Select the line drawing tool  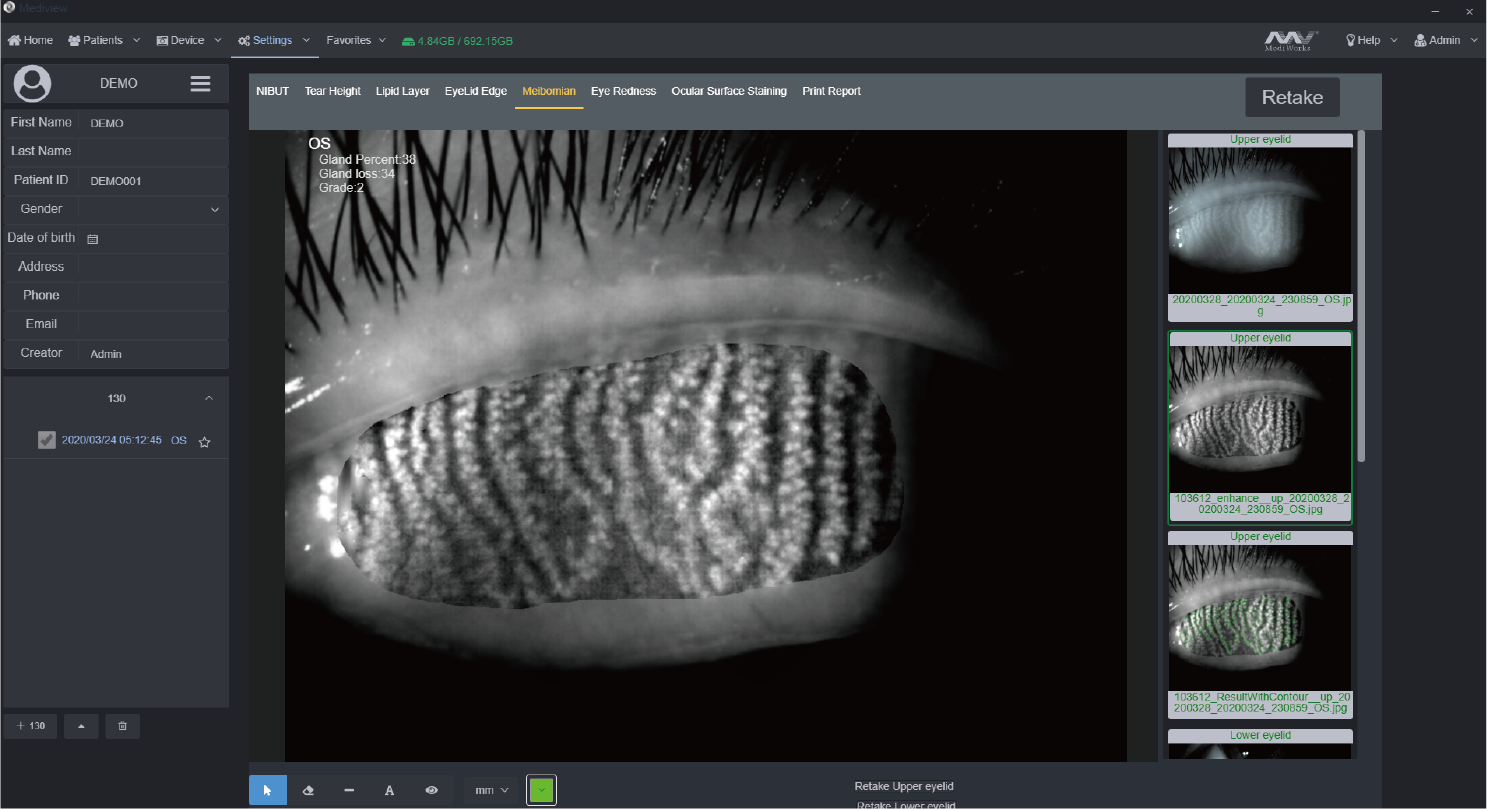(349, 790)
